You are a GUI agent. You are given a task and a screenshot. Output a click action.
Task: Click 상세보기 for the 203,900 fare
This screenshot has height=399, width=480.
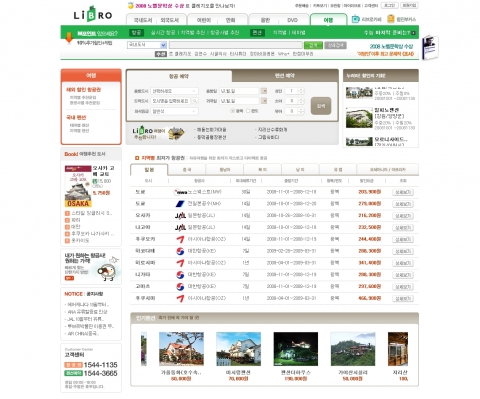[x=403, y=192]
